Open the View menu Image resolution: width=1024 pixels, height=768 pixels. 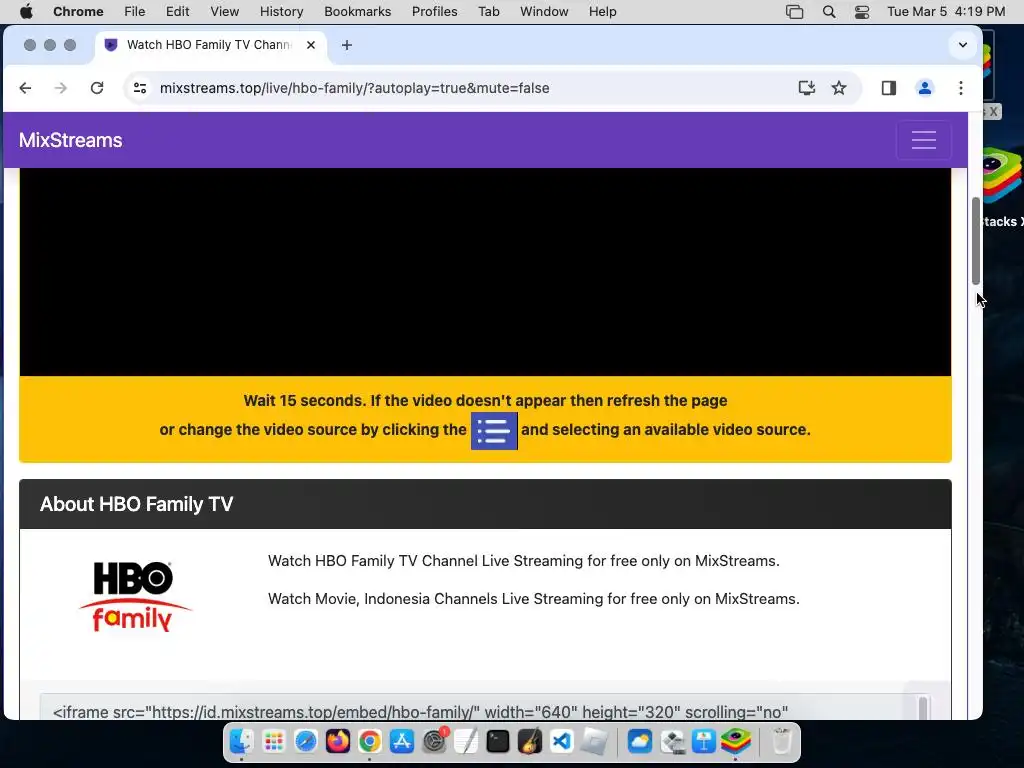click(x=225, y=12)
